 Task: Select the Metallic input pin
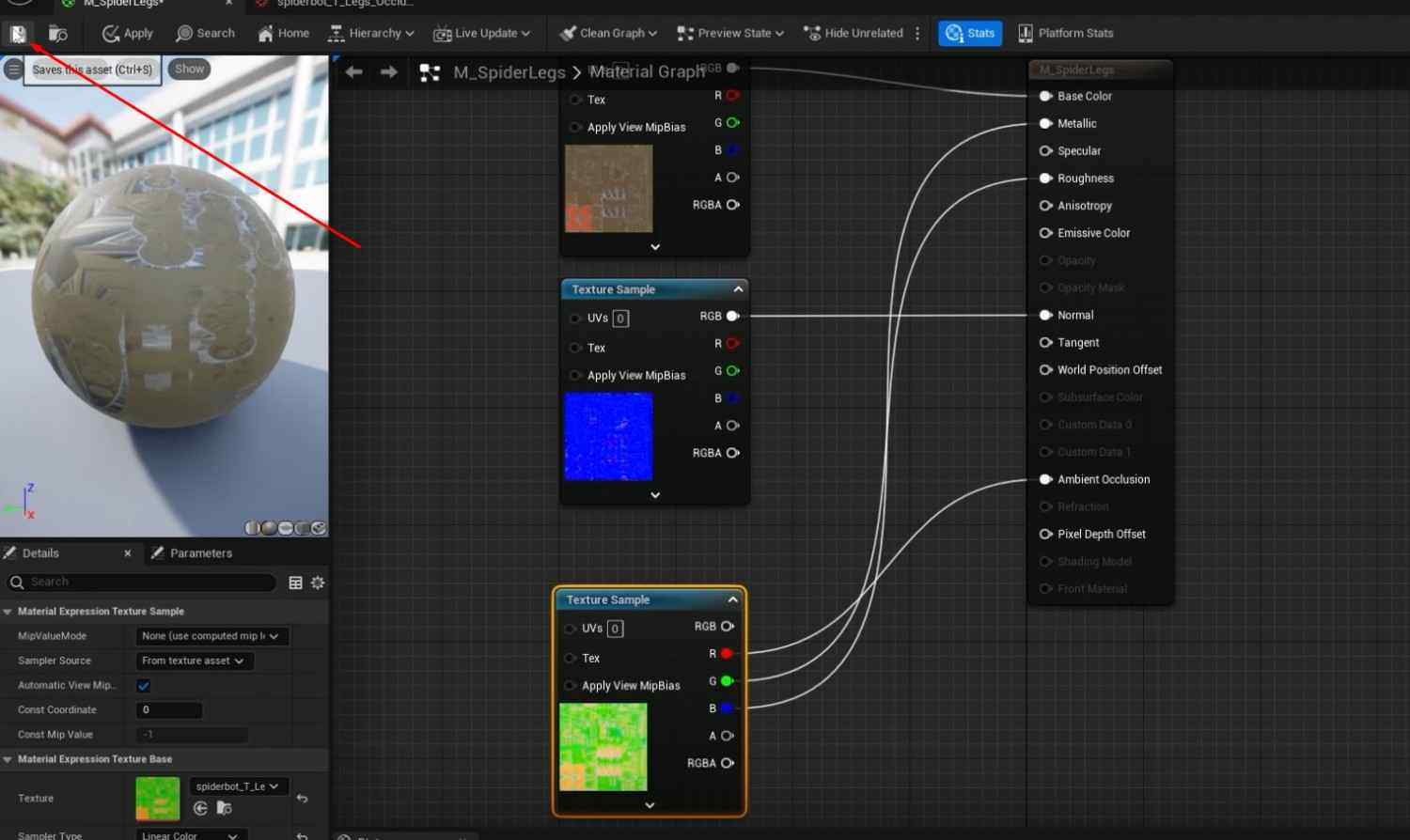click(1045, 124)
